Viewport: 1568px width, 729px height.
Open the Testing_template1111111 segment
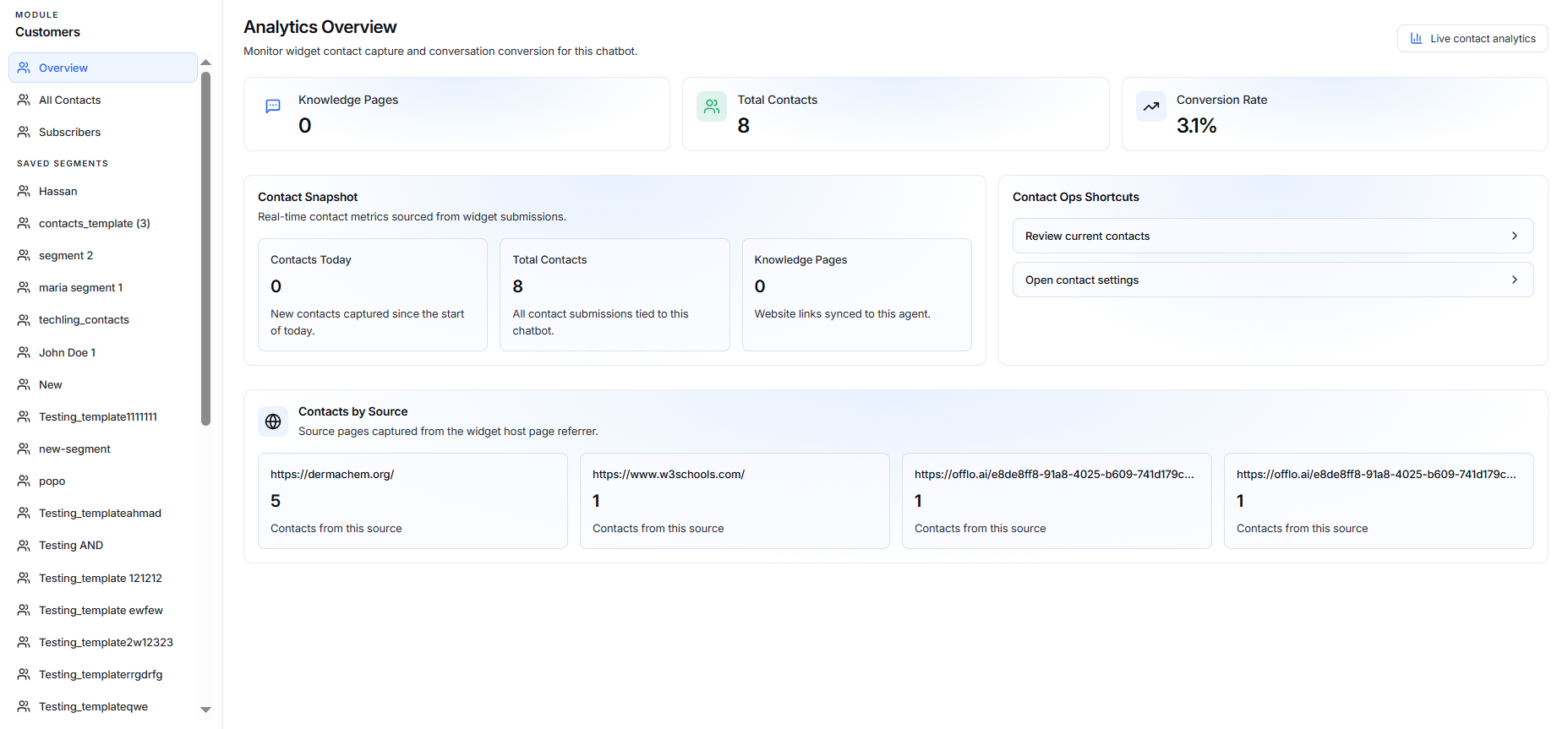coord(103,416)
